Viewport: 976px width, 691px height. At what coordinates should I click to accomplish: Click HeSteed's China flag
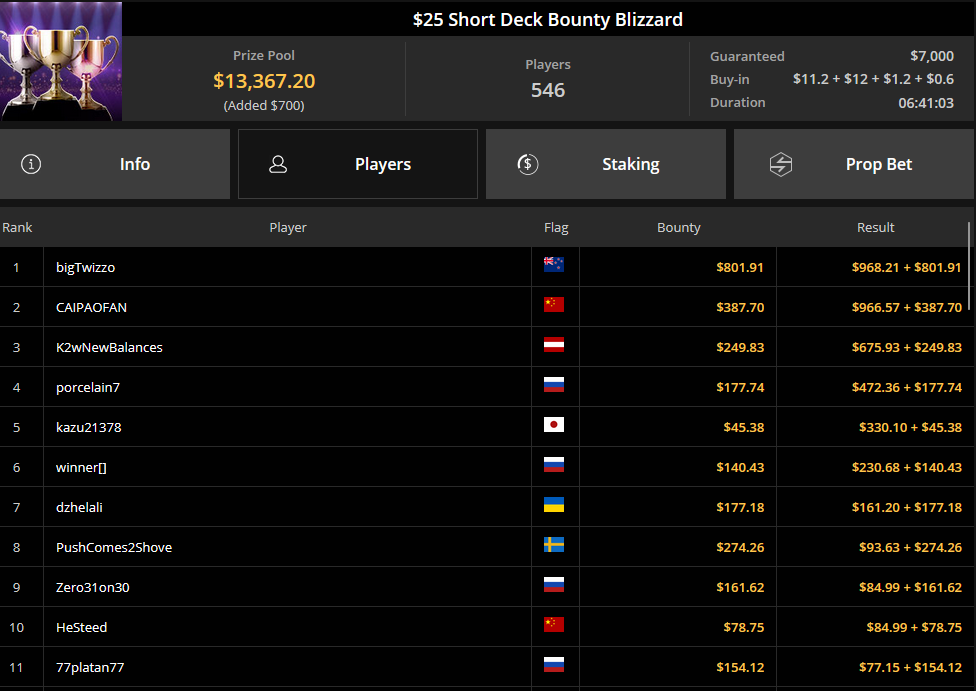pos(553,624)
